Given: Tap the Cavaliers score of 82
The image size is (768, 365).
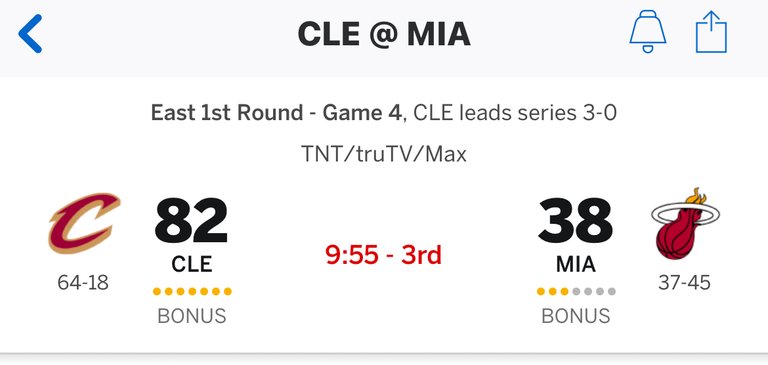Looking at the screenshot, I should [192, 221].
